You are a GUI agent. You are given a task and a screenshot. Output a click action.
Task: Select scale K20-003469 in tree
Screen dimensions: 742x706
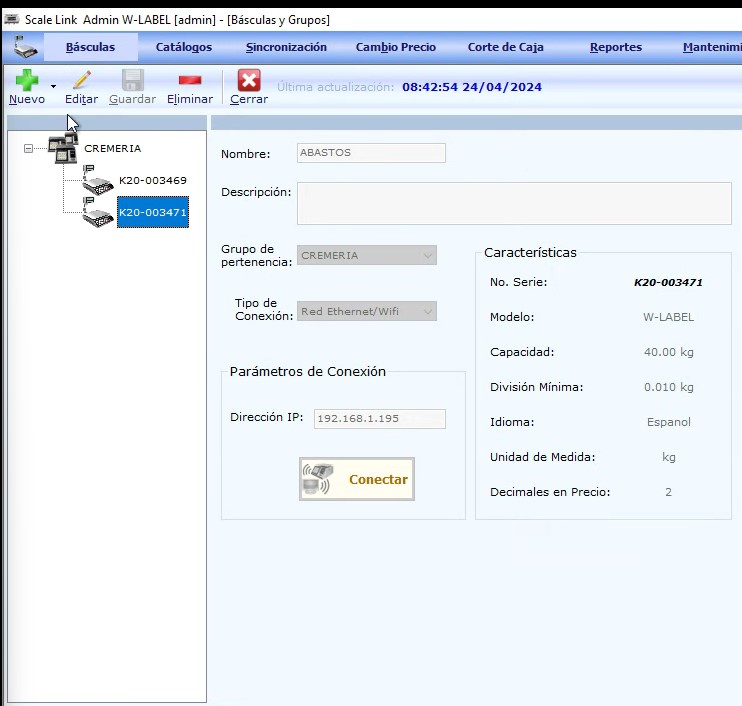[153, 180]
